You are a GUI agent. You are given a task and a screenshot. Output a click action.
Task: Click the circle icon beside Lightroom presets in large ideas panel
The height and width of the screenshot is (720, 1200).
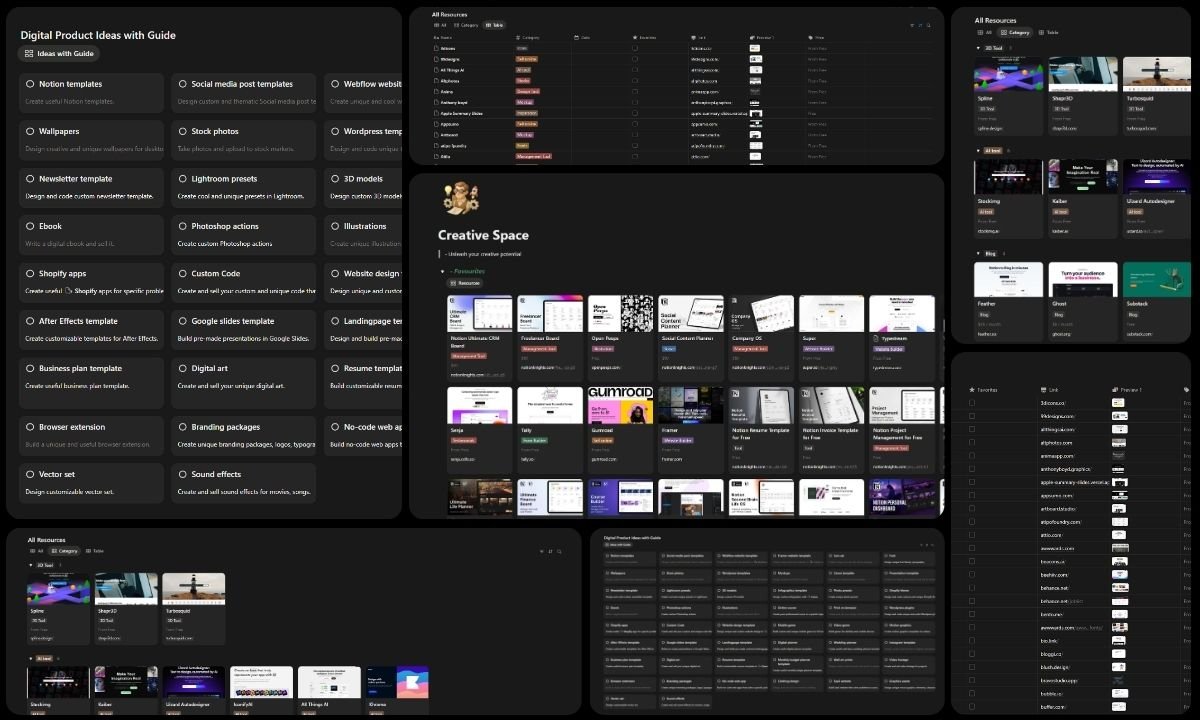click(182, 179)
